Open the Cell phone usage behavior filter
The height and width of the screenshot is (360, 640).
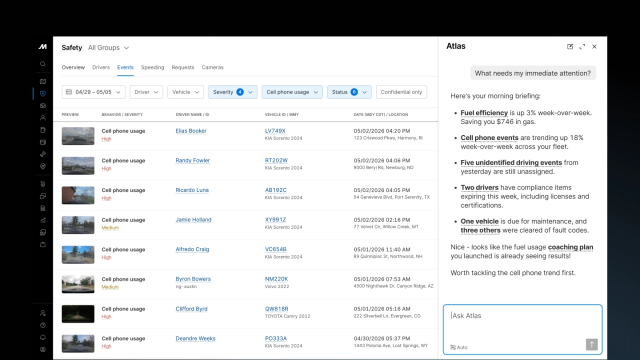click(292, 92)
